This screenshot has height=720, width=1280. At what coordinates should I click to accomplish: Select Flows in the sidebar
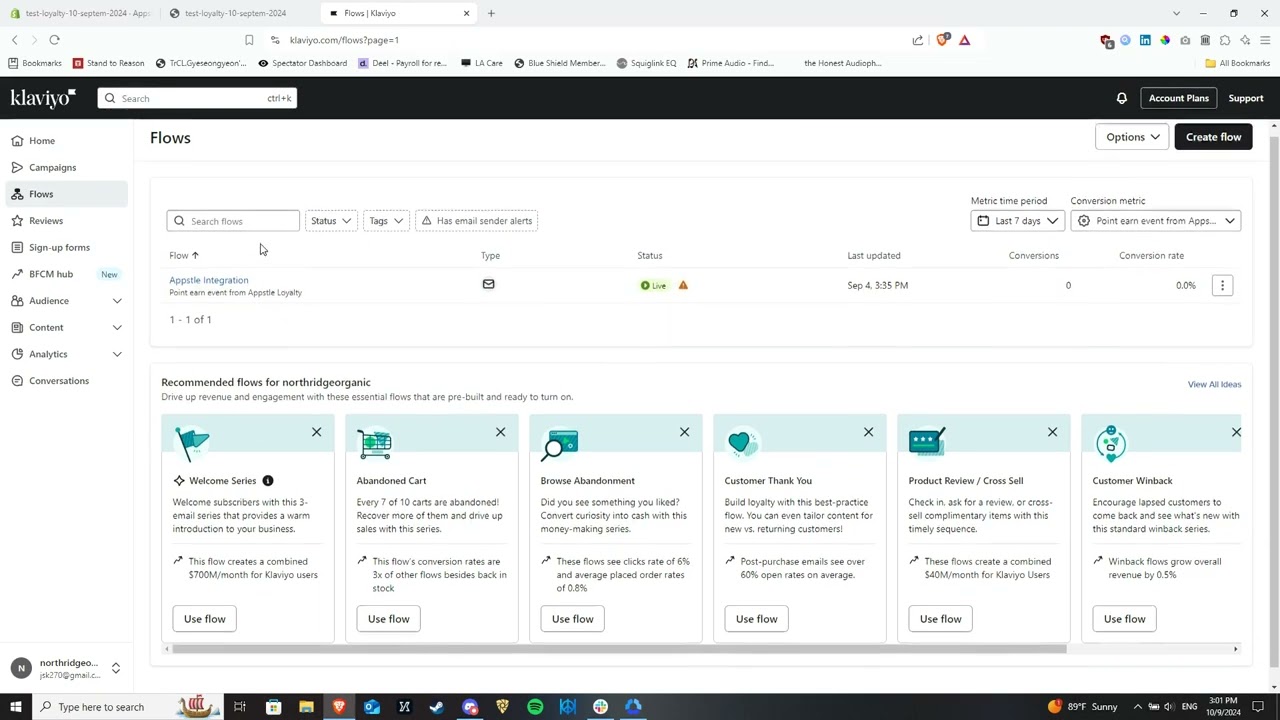tap(65, 194)
